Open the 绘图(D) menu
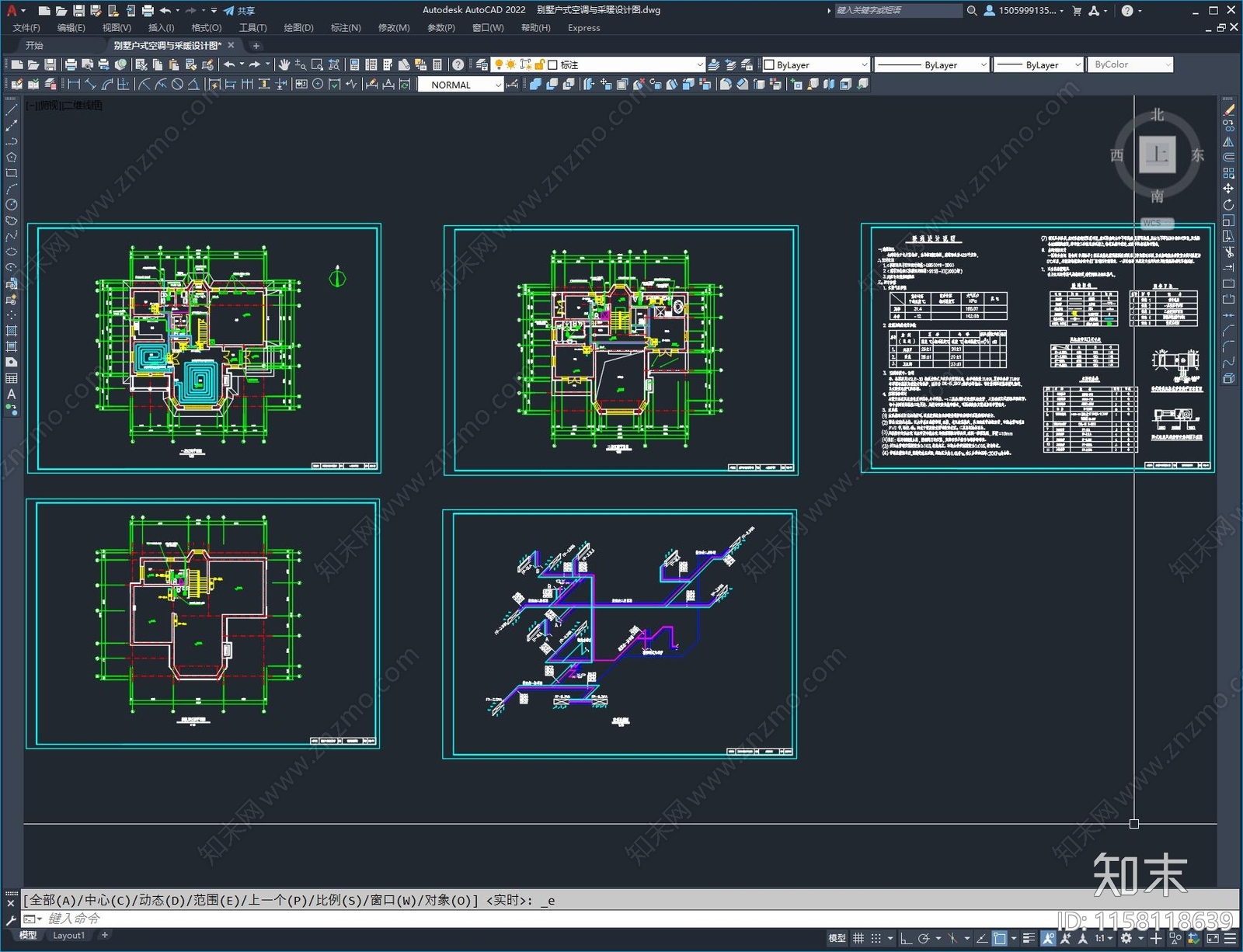 (298, 28)
